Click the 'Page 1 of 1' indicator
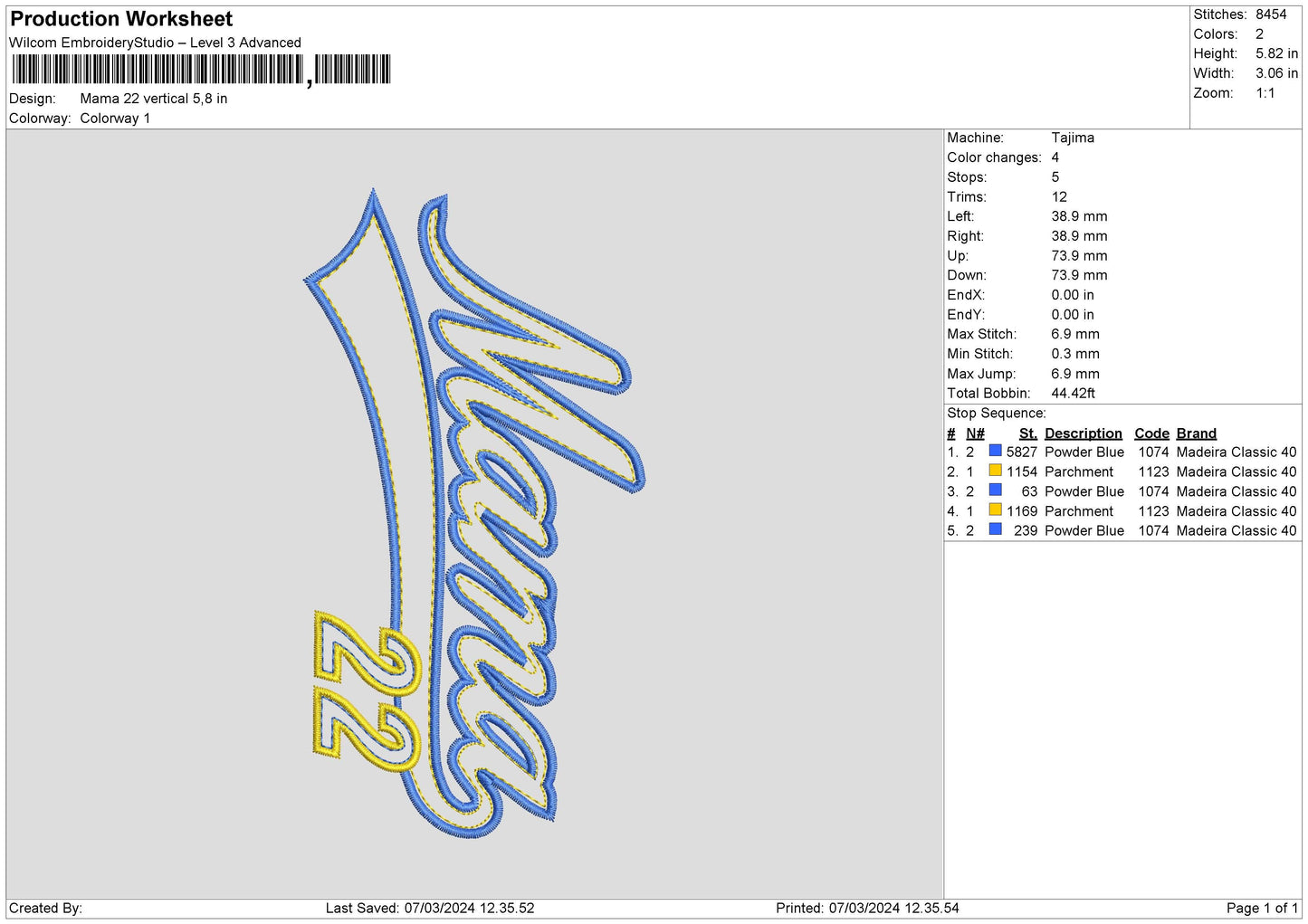 tap(1262, 909)
